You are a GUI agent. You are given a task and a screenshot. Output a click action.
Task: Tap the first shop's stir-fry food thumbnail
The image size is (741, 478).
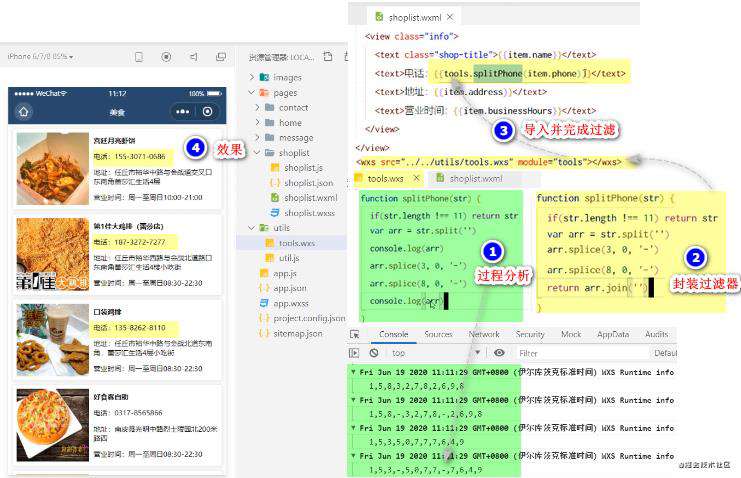pos(52,168)
